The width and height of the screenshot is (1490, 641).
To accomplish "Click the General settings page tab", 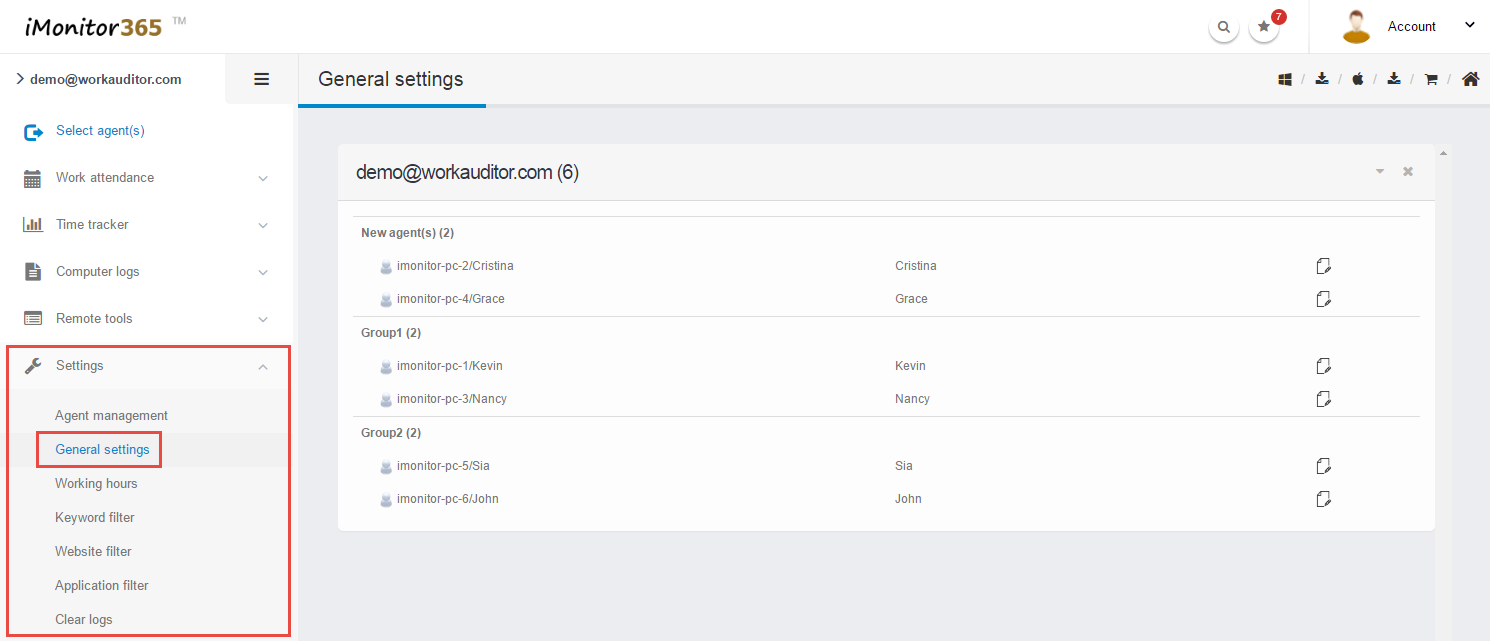I will pos(391,79).
